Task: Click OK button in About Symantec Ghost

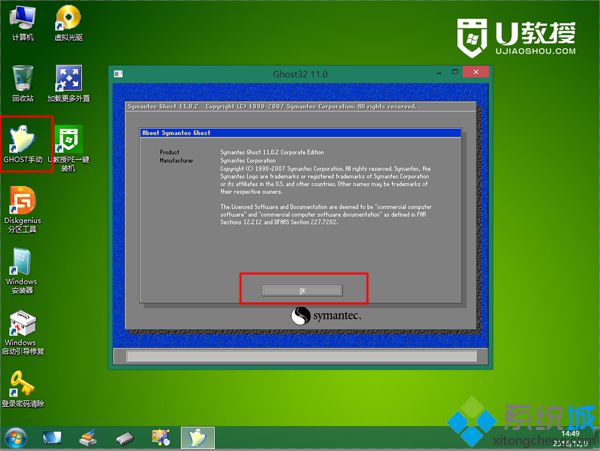Action: [302, 291]
